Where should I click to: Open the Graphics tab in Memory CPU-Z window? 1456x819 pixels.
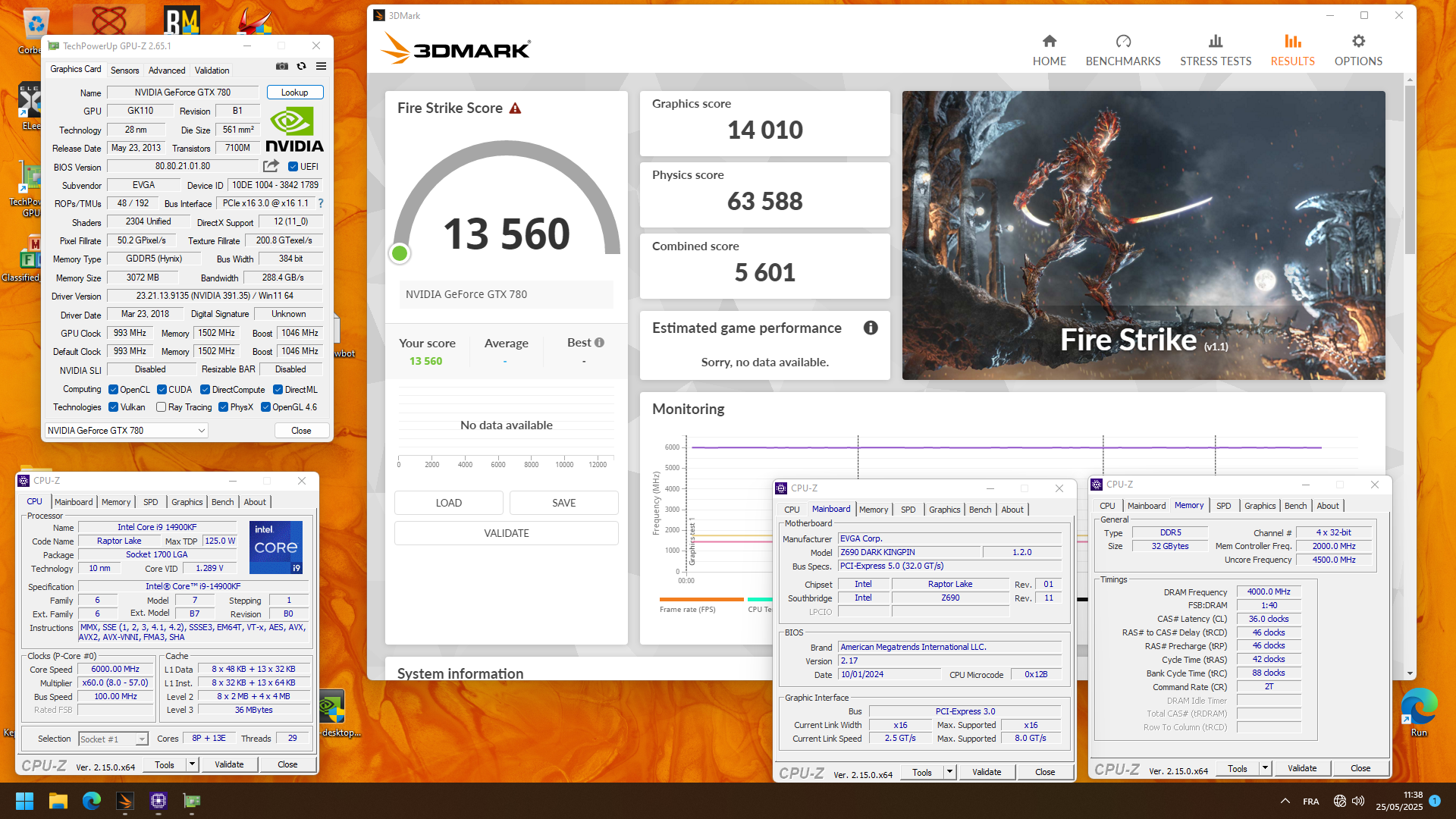coord(1260,506)
